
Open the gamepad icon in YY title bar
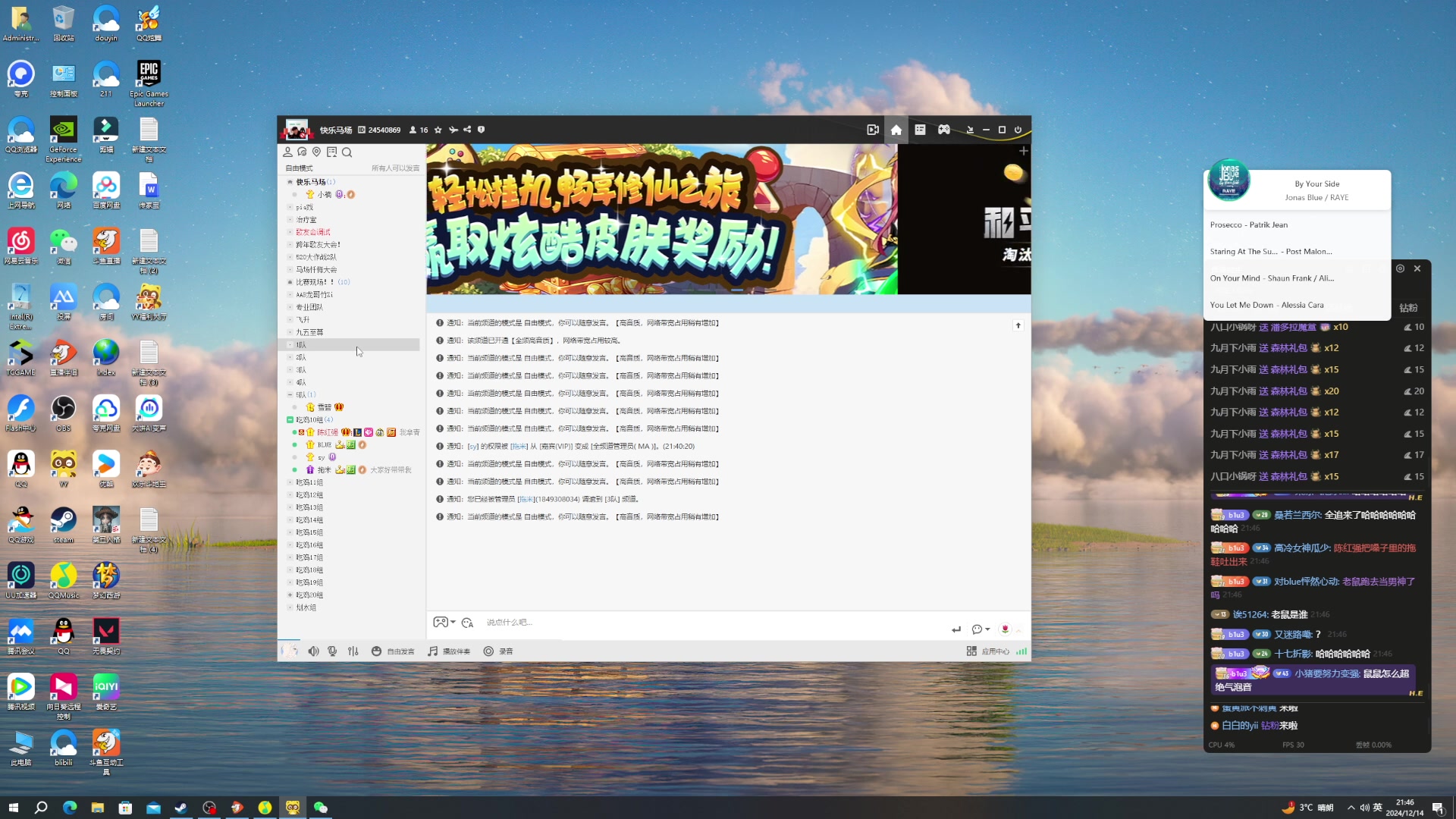(944, 130)
